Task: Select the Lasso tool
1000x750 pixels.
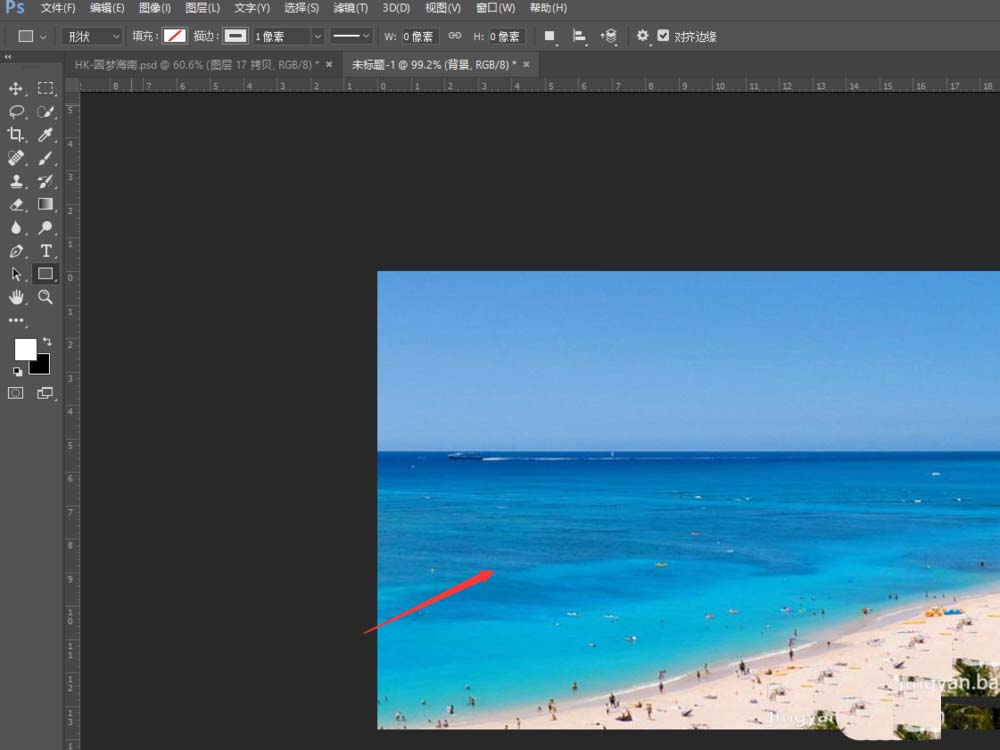Action: coord(16,112)
